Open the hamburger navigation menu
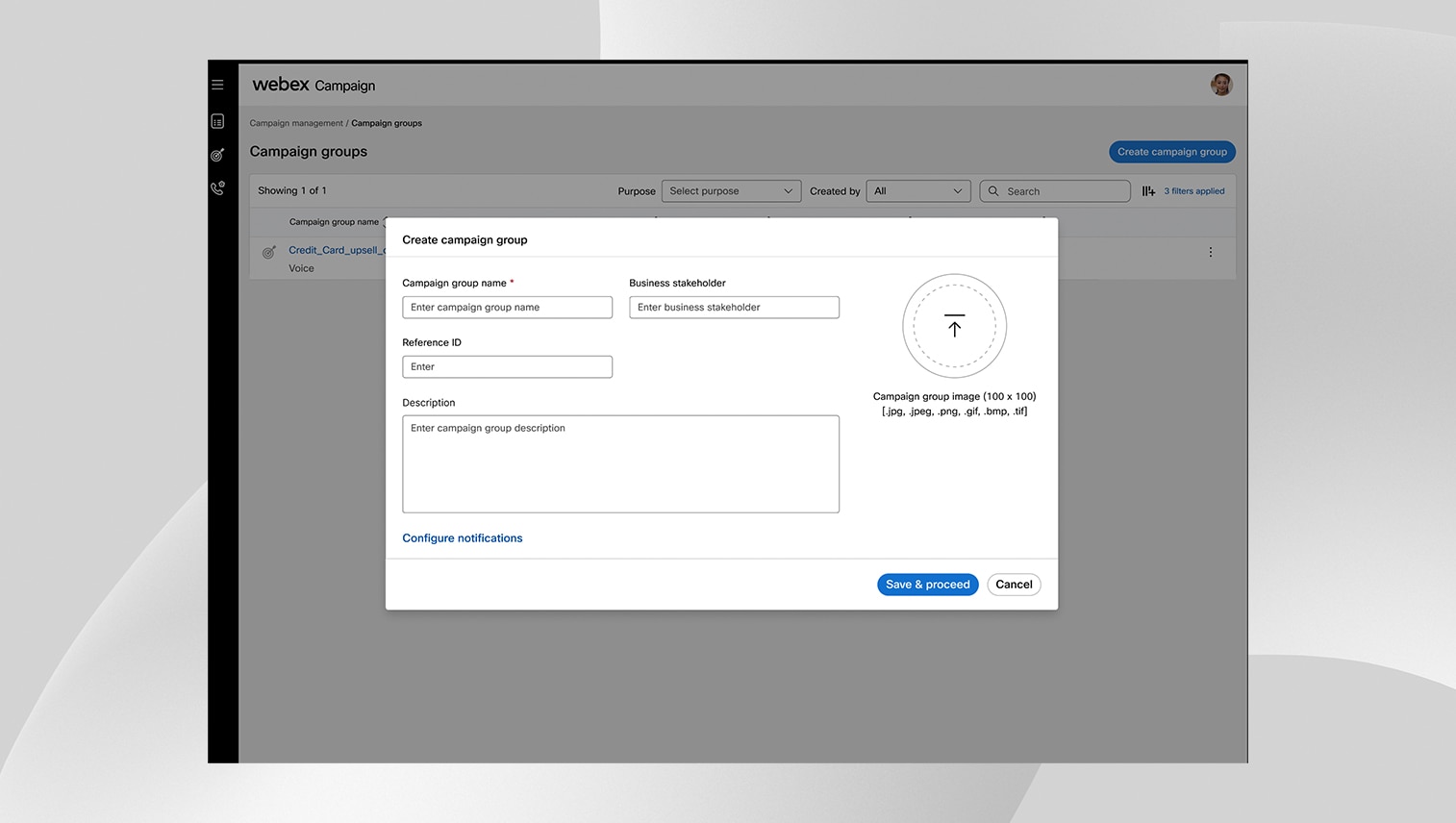1456x823 pixels. coord(217,85)
